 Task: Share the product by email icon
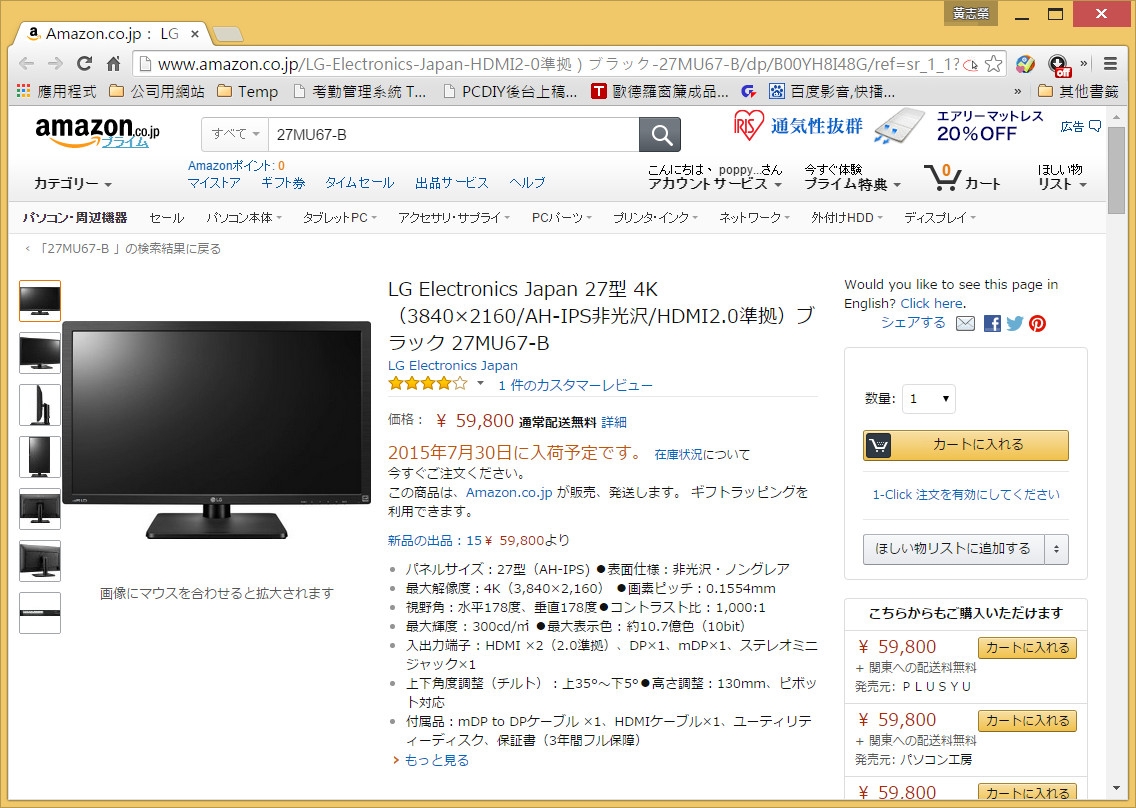point(965,323)
